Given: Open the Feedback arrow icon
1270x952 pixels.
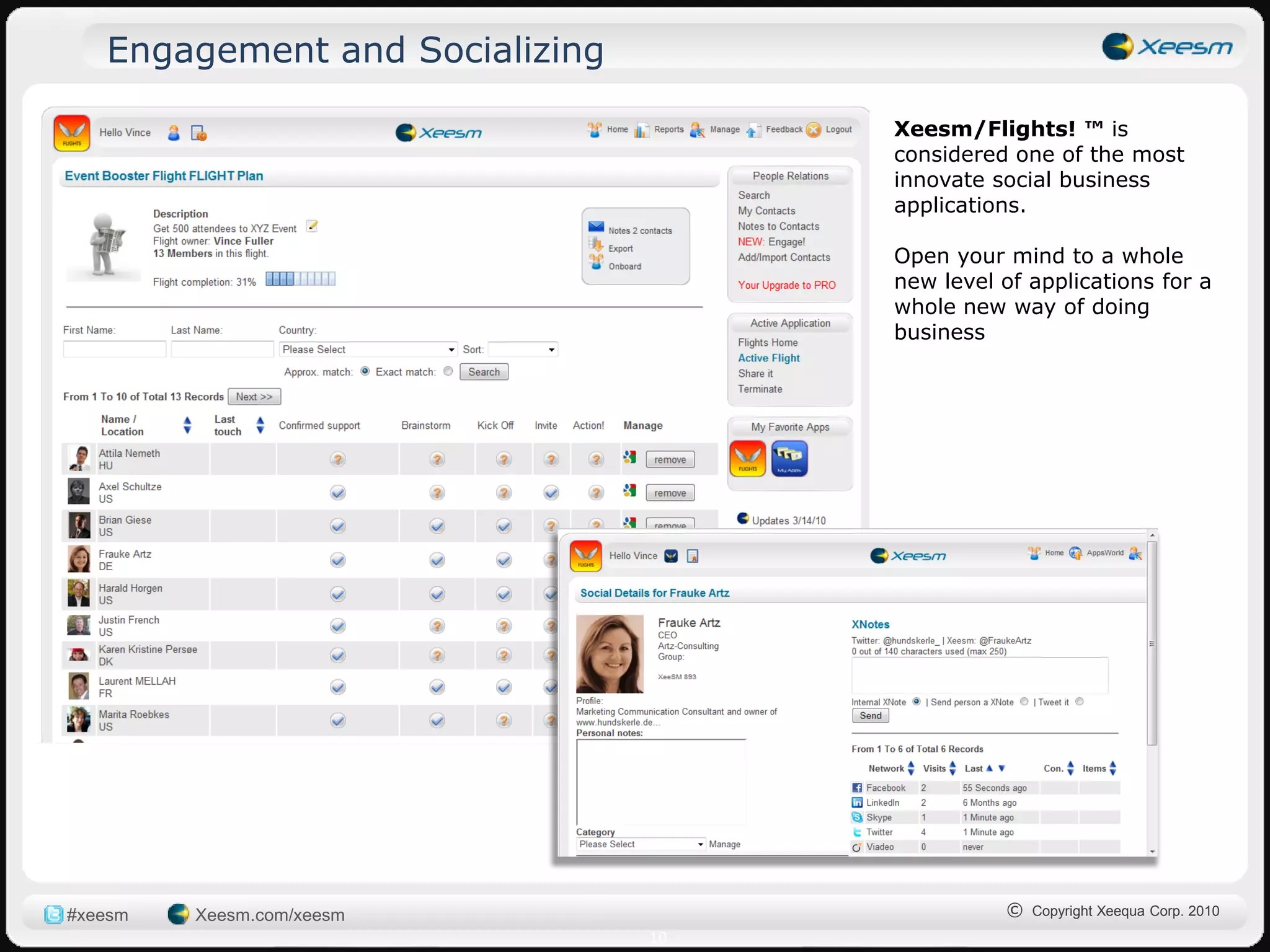Looking at the screenshot, I should tap(753, 130).
